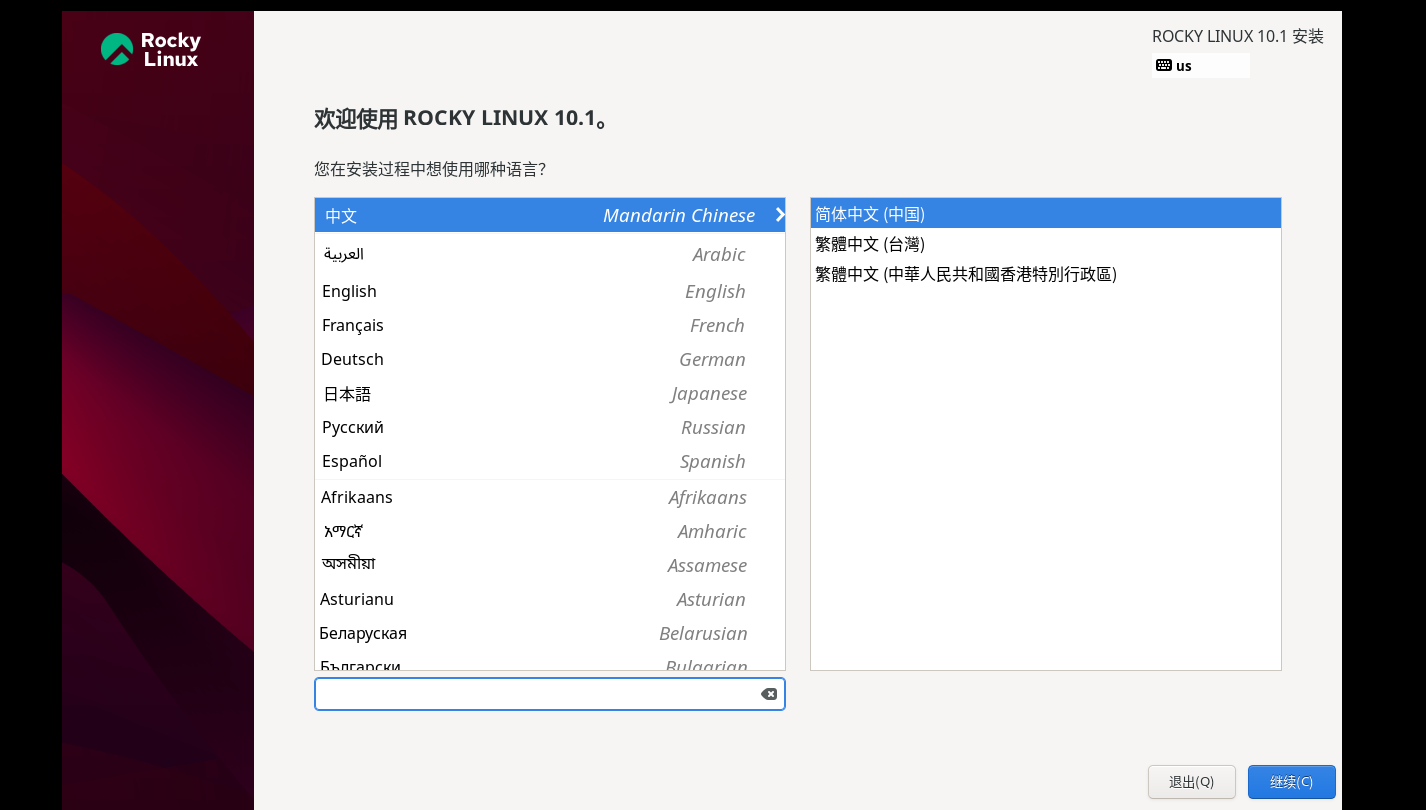Open the us keyboard layout indicator
Image resolution: width=1426 pixels, height=810 pixels.
1201,65
